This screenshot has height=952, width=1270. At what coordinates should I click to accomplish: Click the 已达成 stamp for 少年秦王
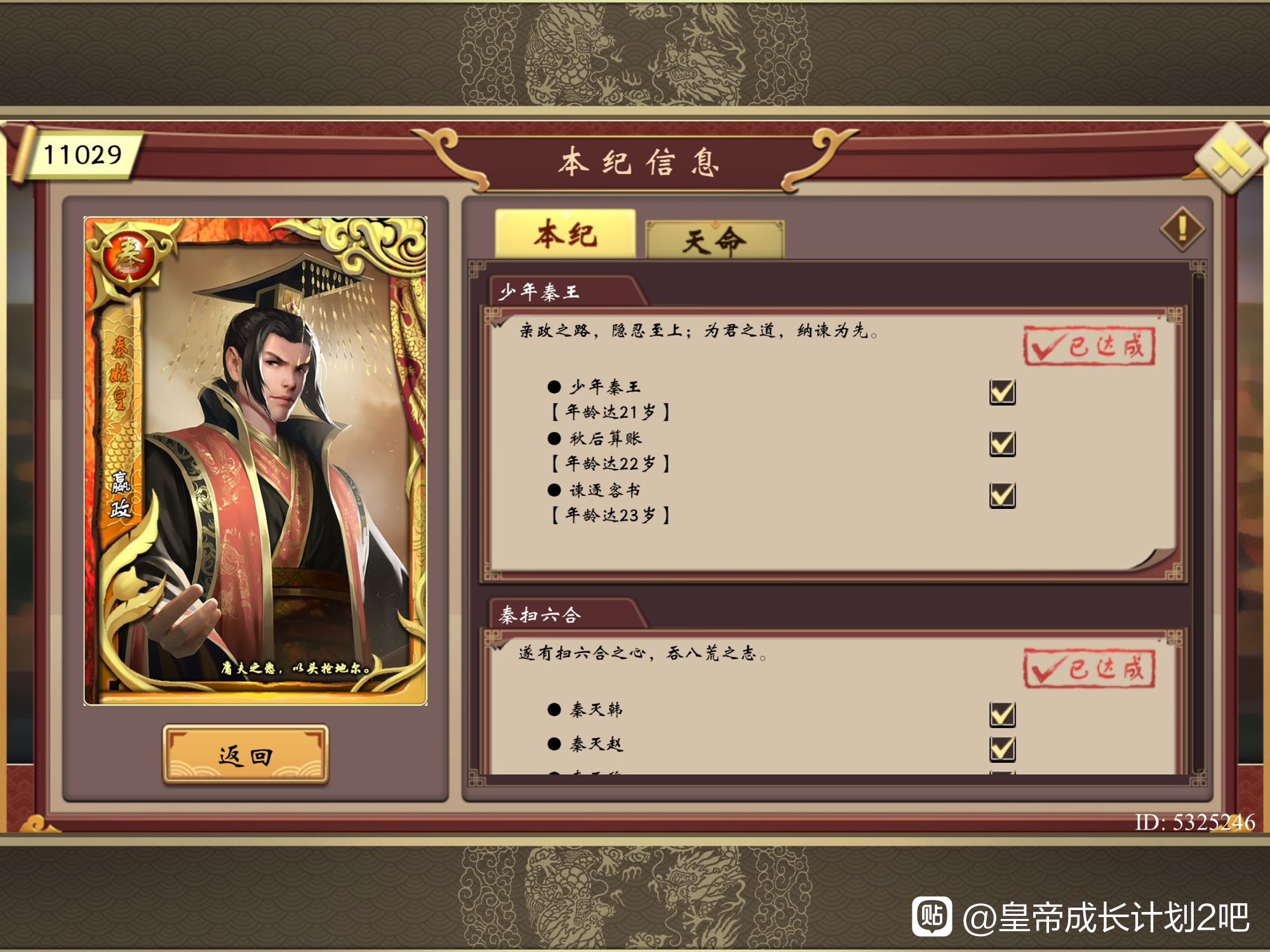pos(1089,346)
